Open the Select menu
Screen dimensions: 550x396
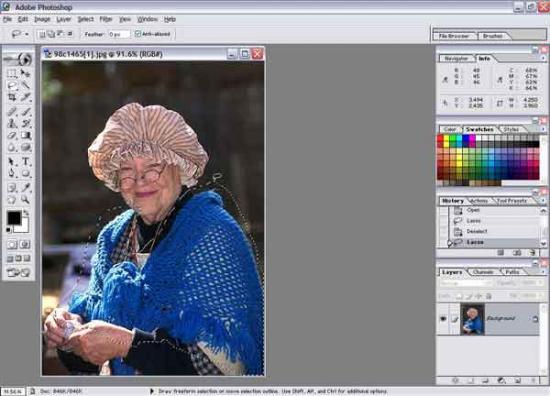click(x=85, y=19)
